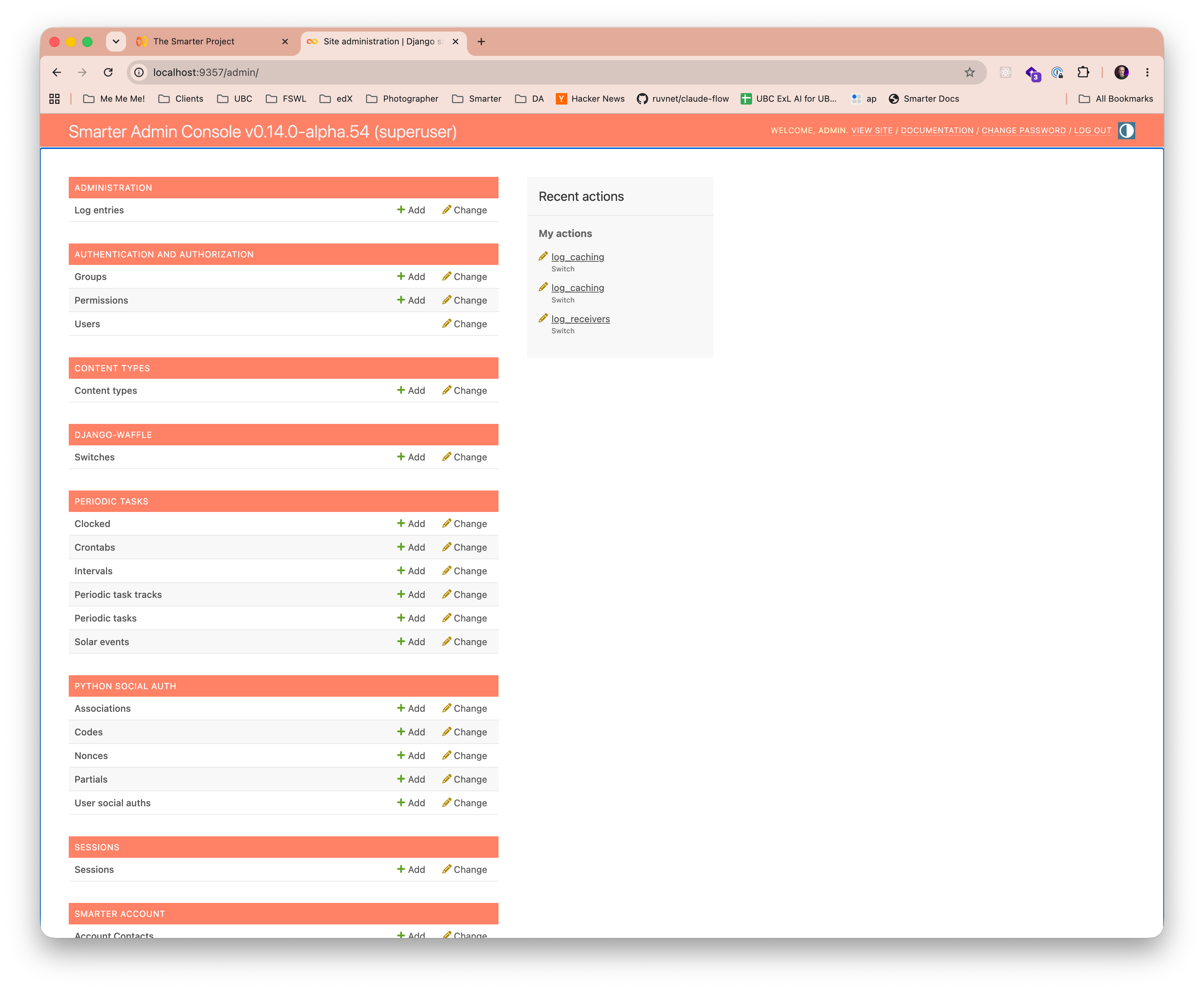The width and height of the screenshot is (1204, 991).
Task: Change Log entries
Action: [x=465, y=210]
